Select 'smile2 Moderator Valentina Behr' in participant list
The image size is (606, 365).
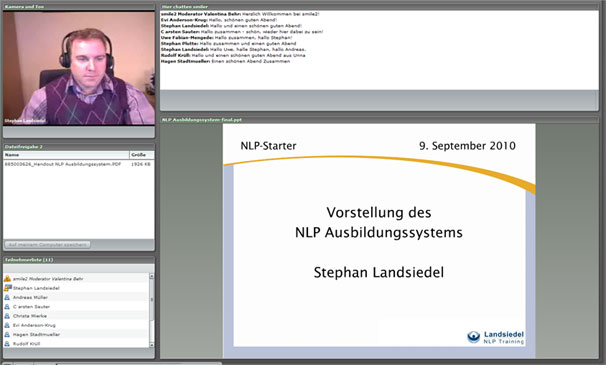pyautogui.click(x=76, y=278)
